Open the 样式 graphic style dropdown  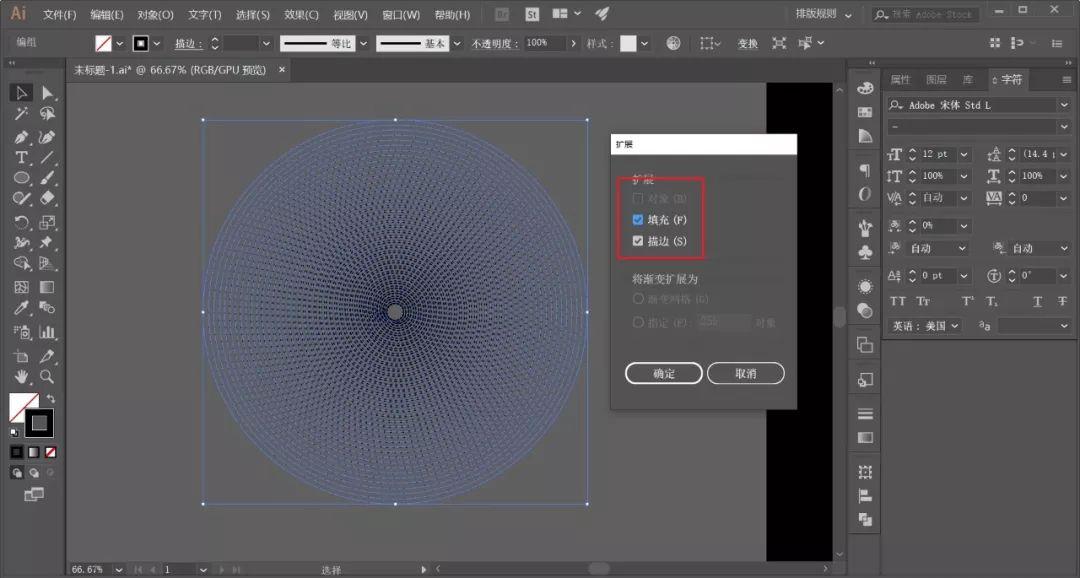coord(644,43)
